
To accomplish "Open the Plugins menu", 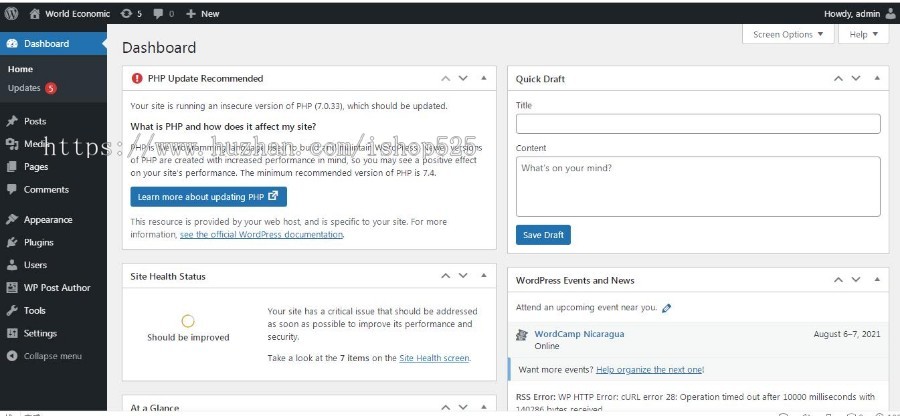I will [x=39, y=242].
